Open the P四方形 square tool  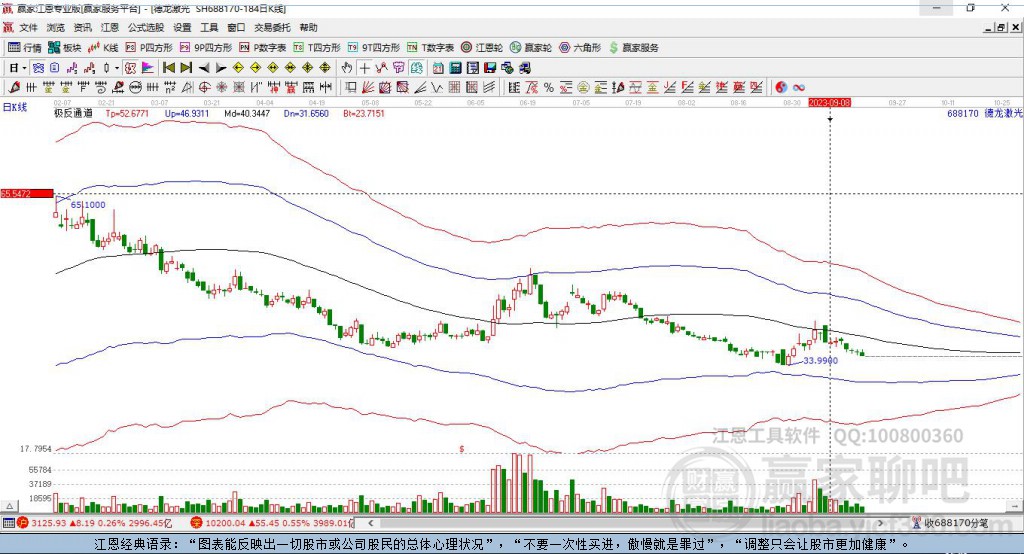pyautogui.click(x=149, y=48)
